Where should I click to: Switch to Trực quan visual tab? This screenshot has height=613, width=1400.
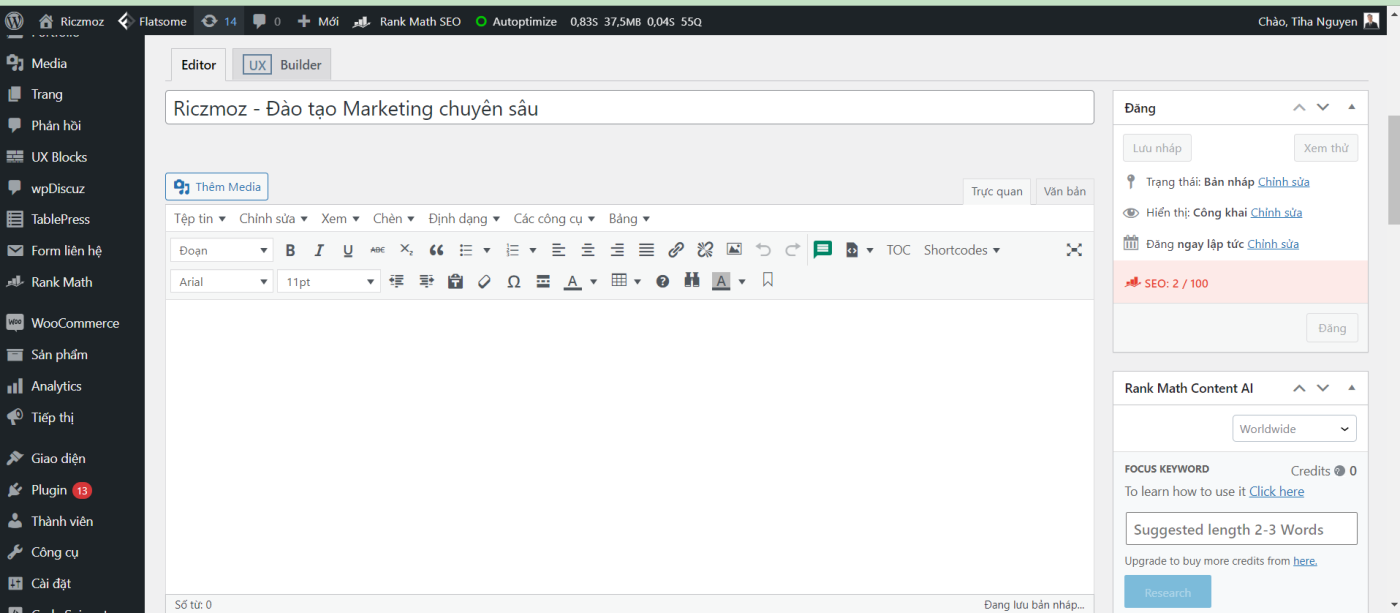pos(997,191)
